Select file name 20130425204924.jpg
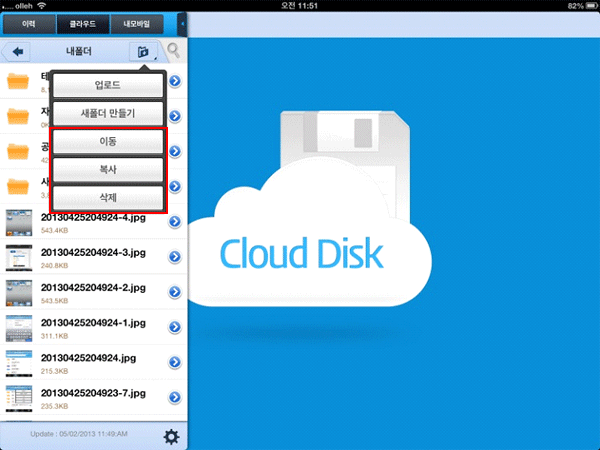Image resolution: width=600 pixels, height=450 pixels. [88, 358]
